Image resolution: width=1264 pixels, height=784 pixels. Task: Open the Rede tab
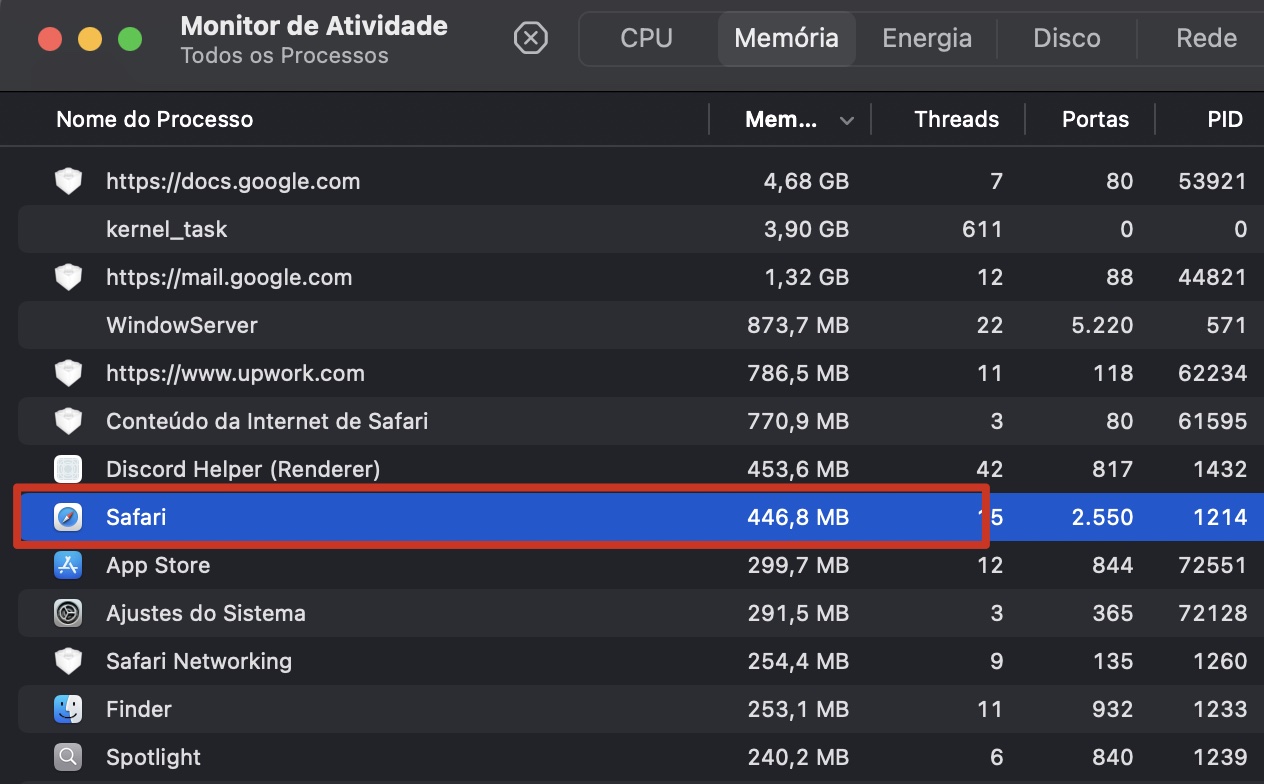(x=1206, y=38)
